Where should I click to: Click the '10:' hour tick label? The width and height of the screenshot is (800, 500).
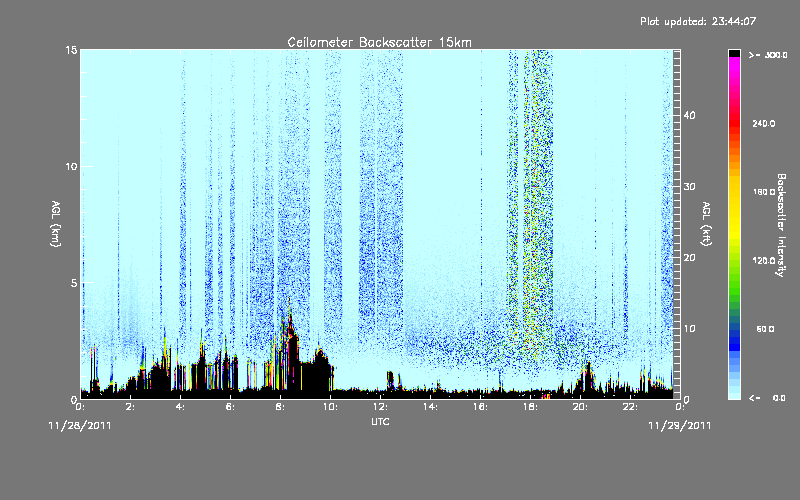tap(330, 407)
